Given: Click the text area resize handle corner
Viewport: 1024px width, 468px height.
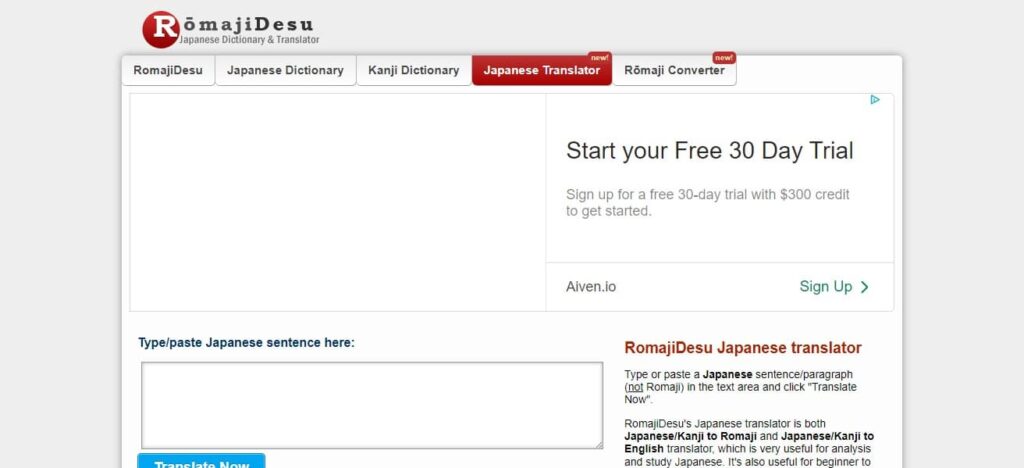Looking at the screenshot, I should point(598,444).
